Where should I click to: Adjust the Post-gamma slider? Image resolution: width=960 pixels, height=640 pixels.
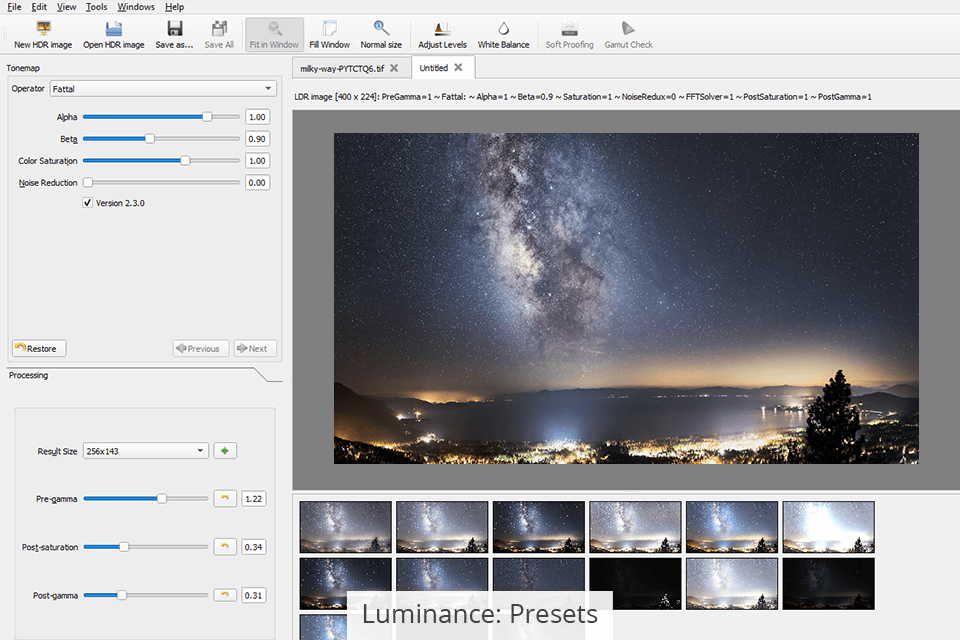[146, 595]
